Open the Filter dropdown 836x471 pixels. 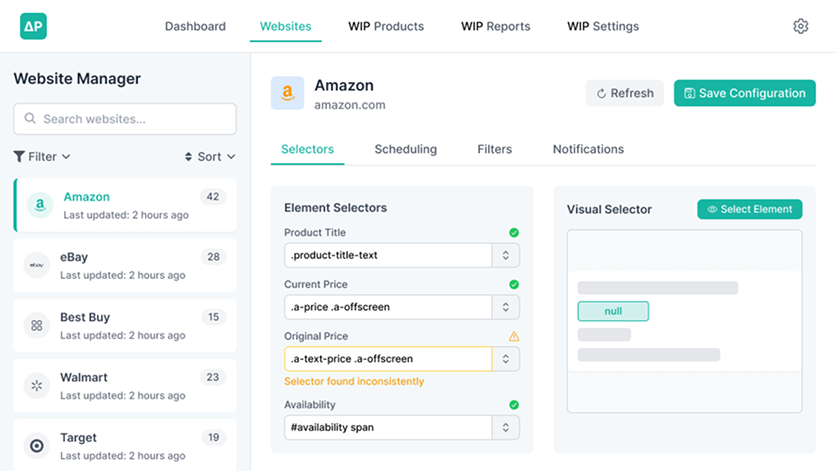click(42, 156)
